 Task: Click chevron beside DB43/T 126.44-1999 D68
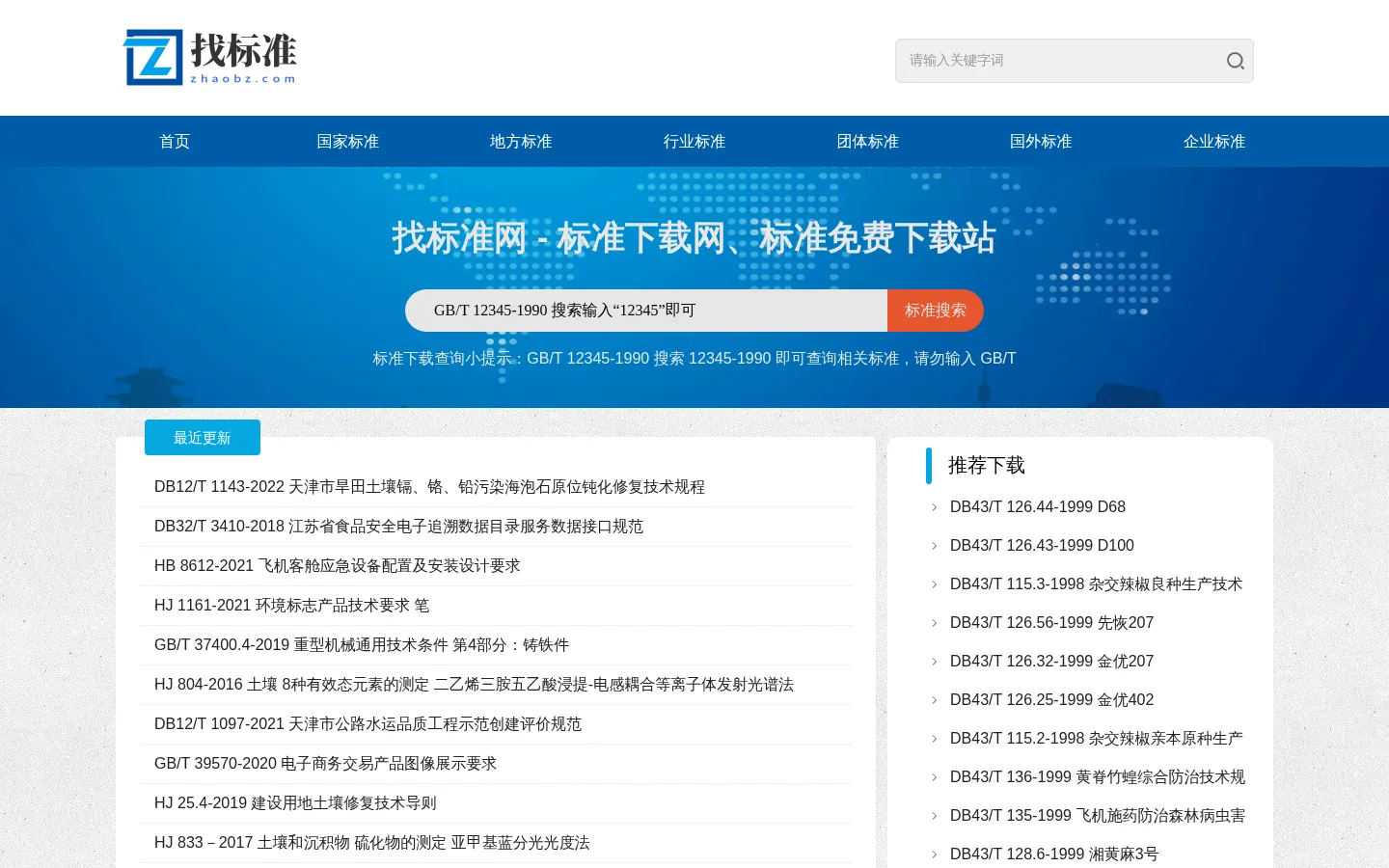[x=934, y=507]
